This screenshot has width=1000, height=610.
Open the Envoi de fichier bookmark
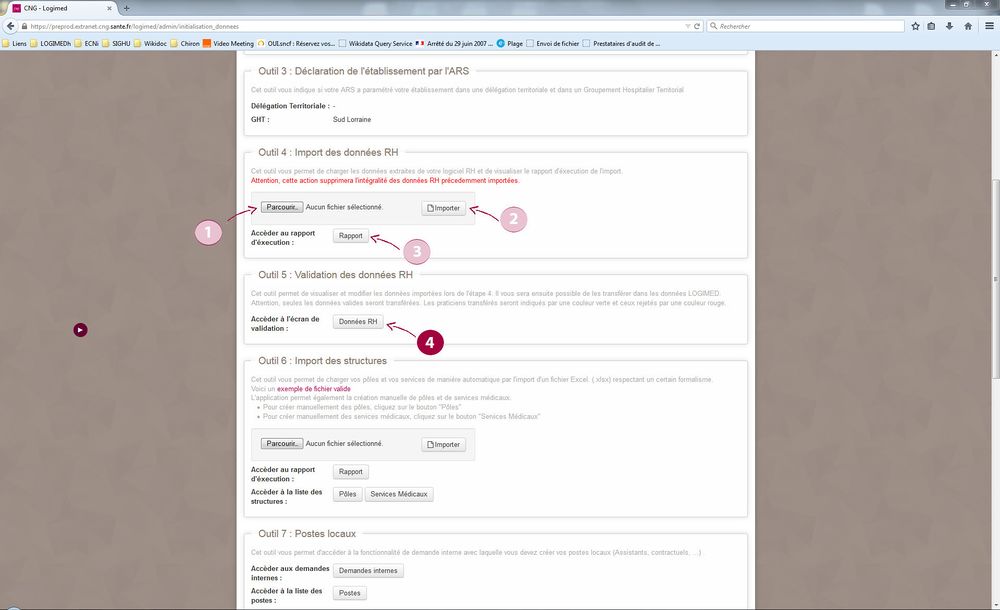tap(552, 43)
